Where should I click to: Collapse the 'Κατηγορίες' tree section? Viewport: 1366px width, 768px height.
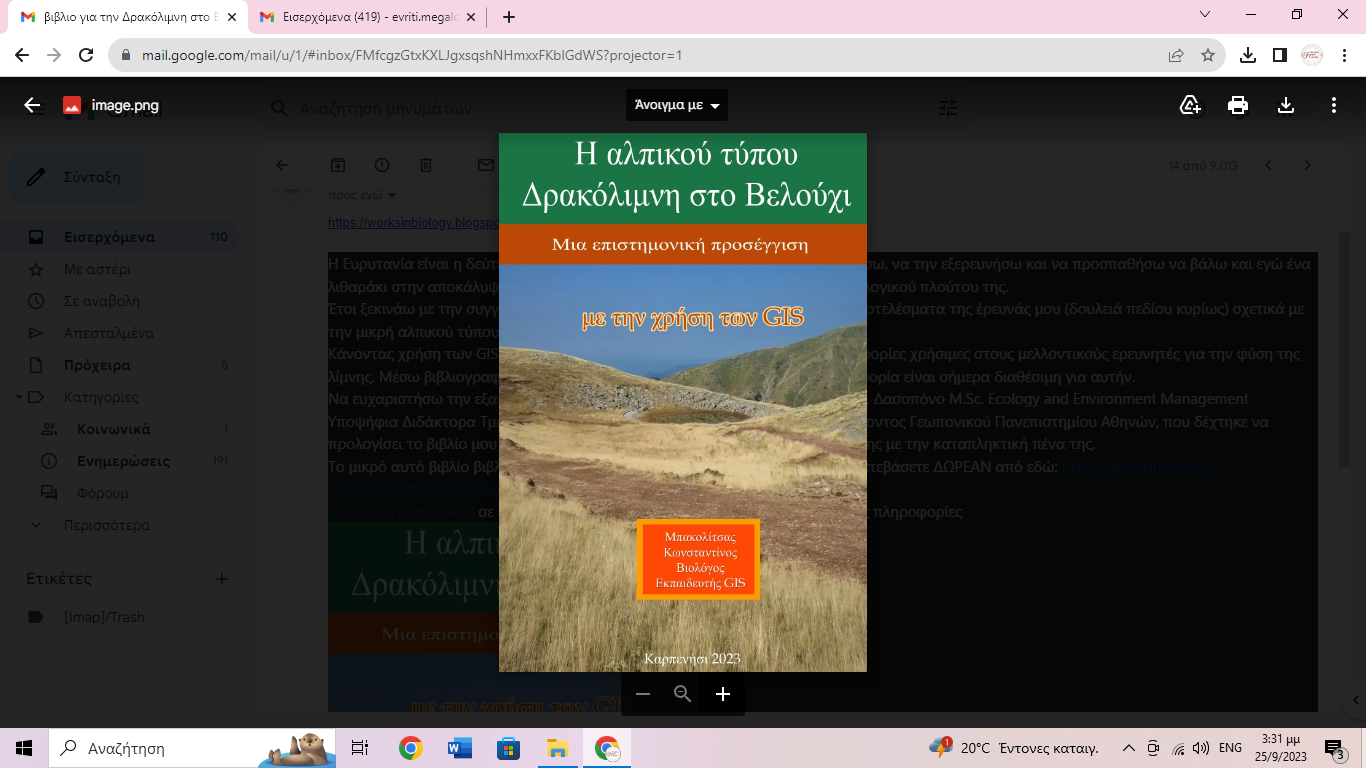(20, 397)
